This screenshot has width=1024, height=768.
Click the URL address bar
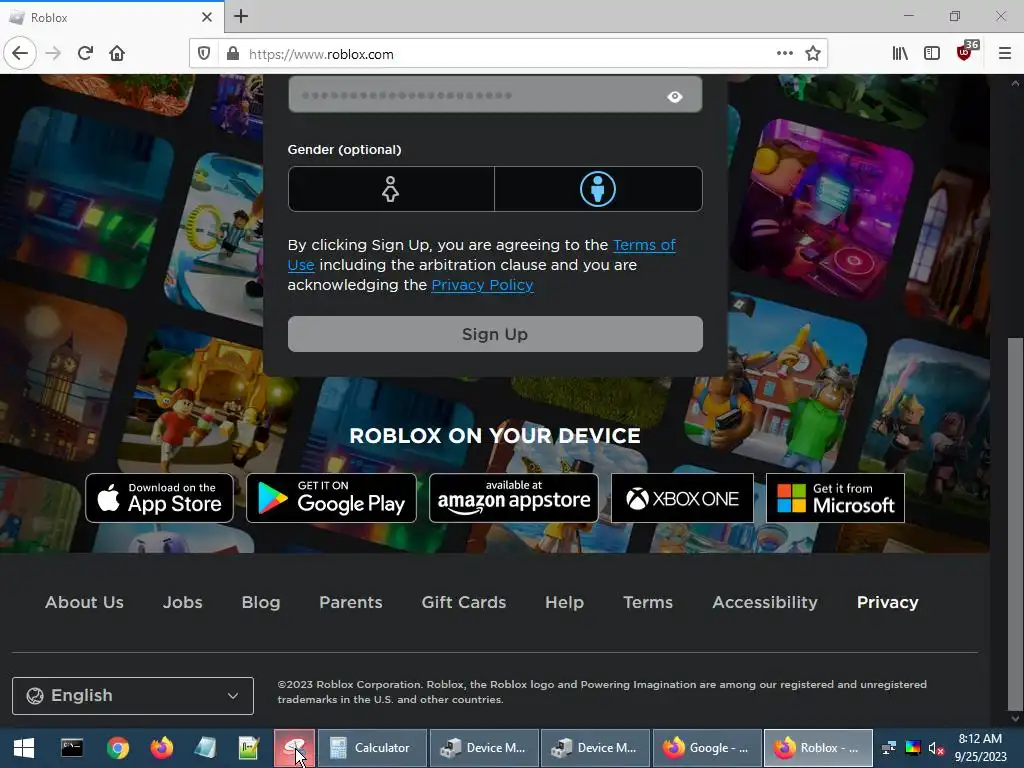[508, 54]
